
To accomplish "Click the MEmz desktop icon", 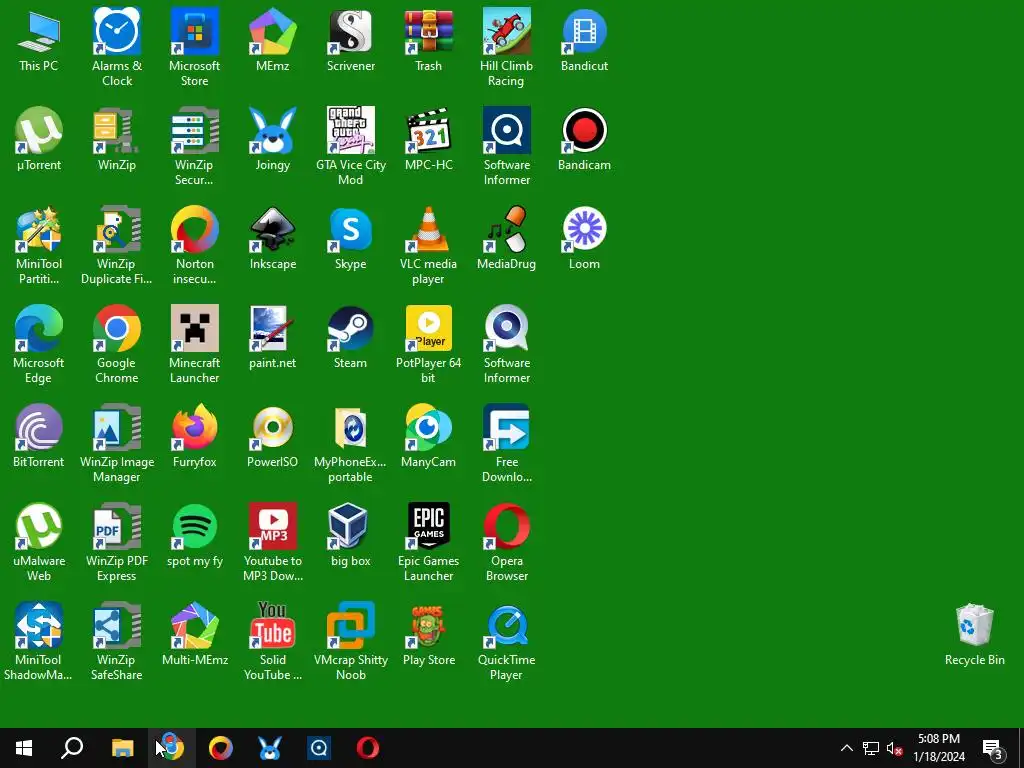I will (272, 40).
